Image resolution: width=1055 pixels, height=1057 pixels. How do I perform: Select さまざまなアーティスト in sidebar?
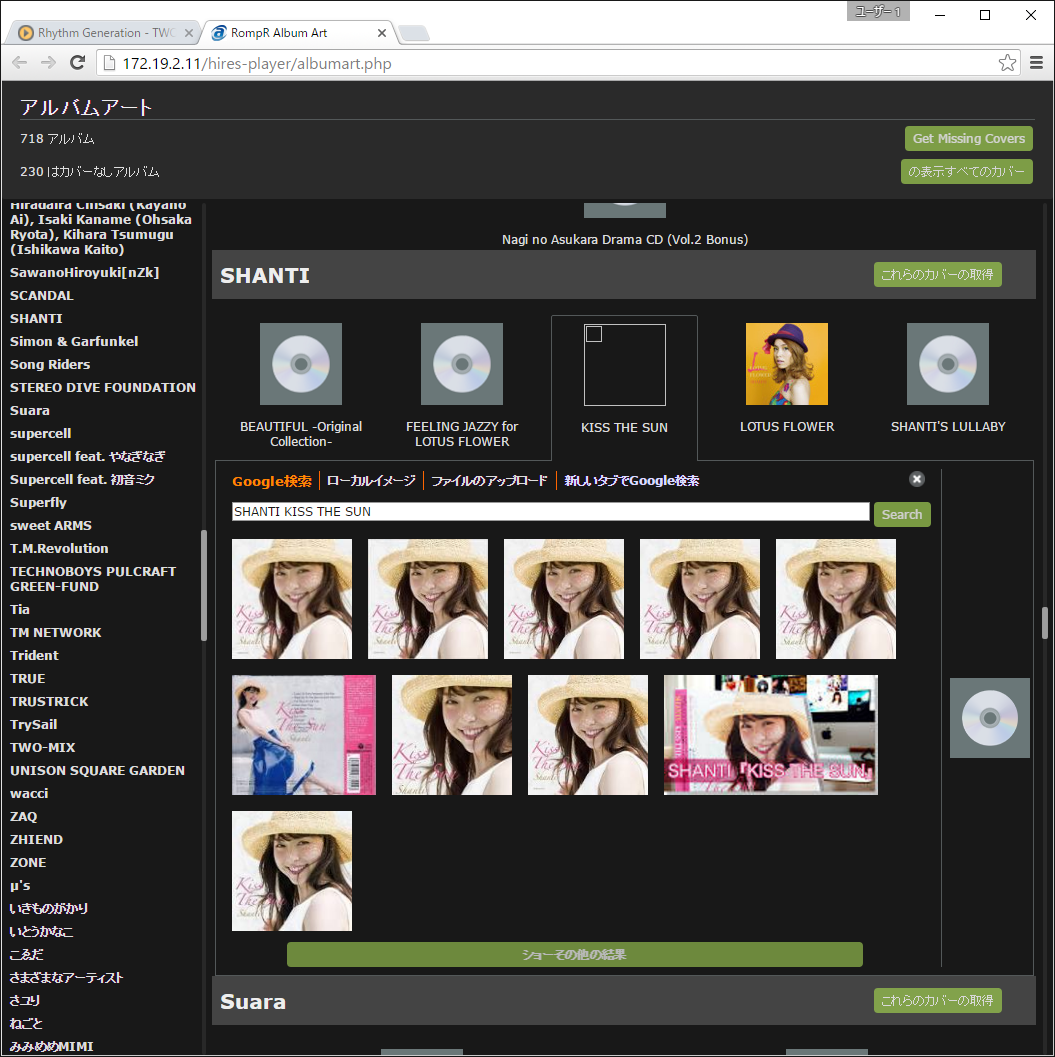66,977
